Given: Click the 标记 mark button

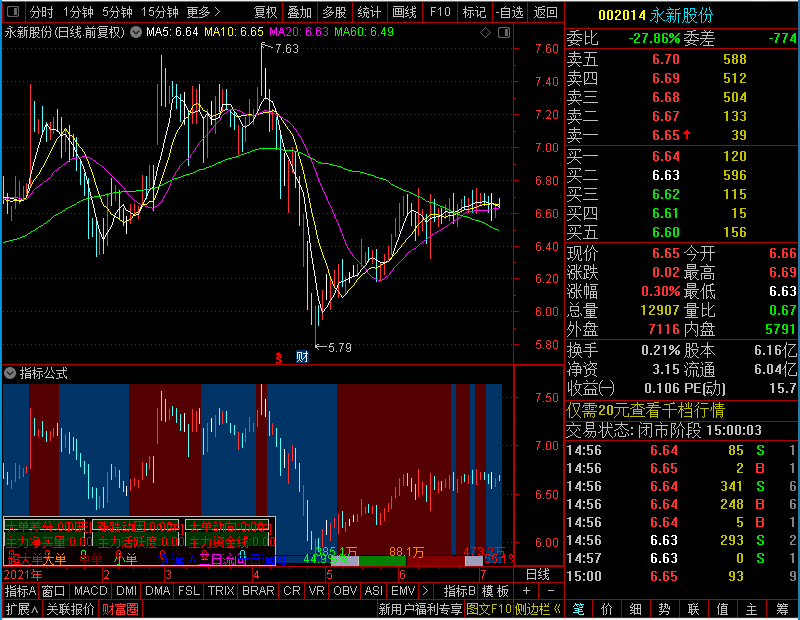Looking at the screenshot, I should (474, 12).
